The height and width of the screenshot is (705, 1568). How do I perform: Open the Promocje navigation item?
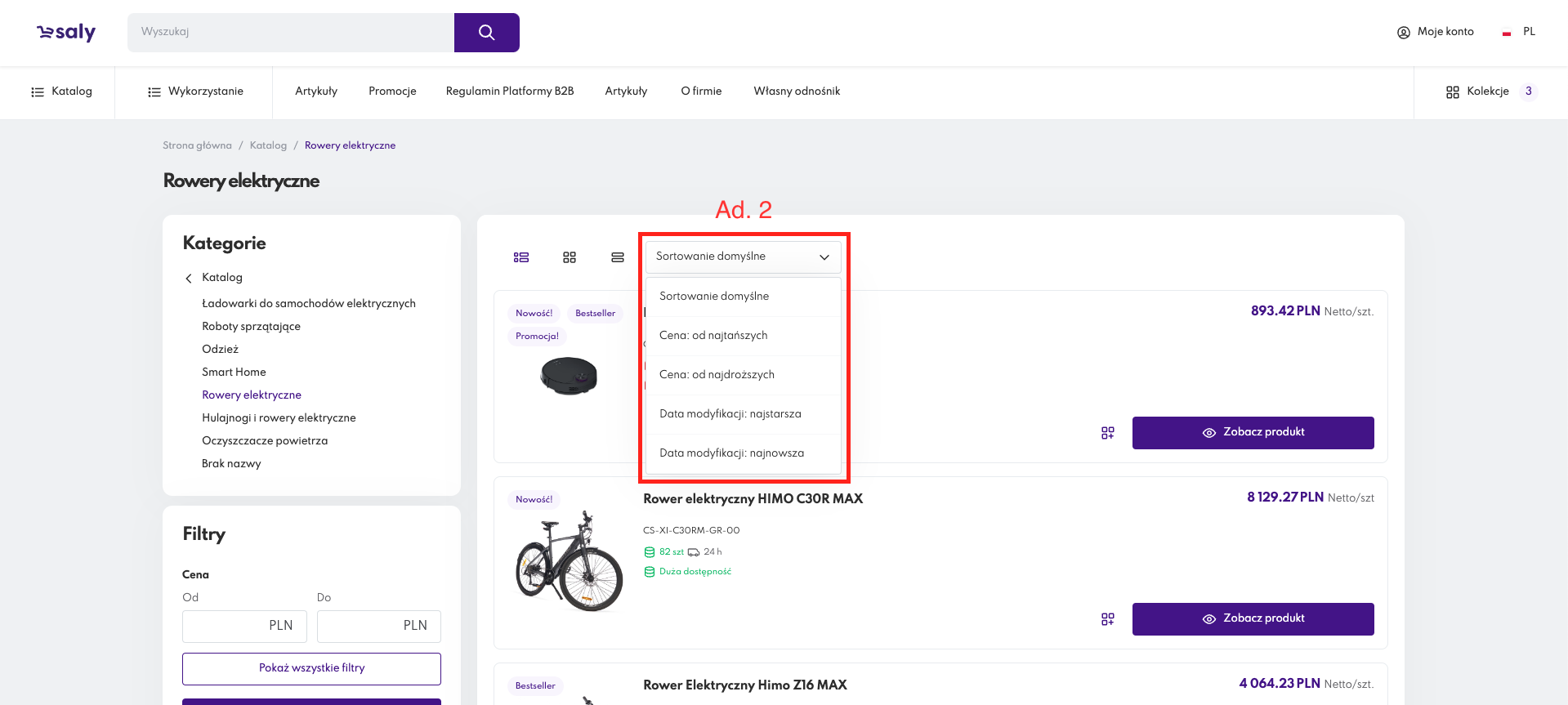392,91
